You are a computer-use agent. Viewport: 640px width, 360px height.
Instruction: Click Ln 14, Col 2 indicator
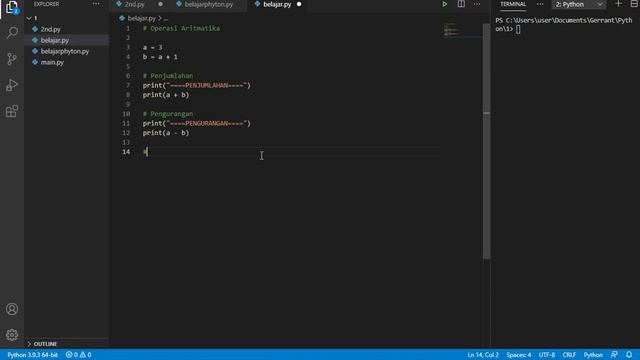[483, 355]
